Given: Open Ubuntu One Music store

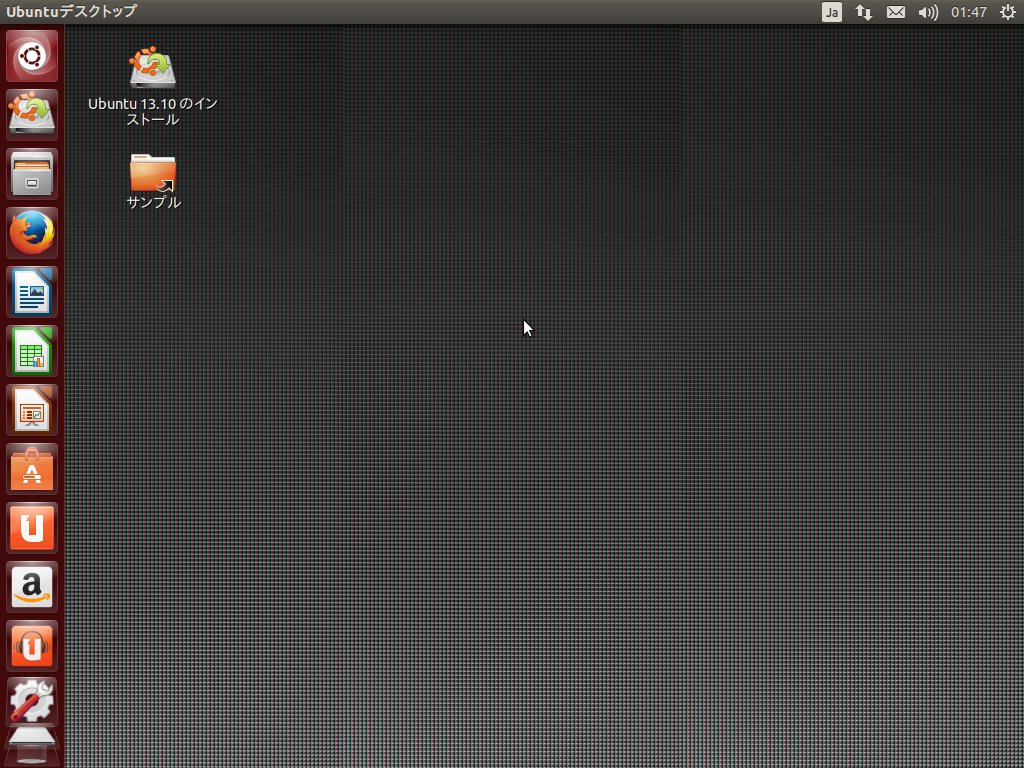Looking at the screenshot, I should (32, 646).
